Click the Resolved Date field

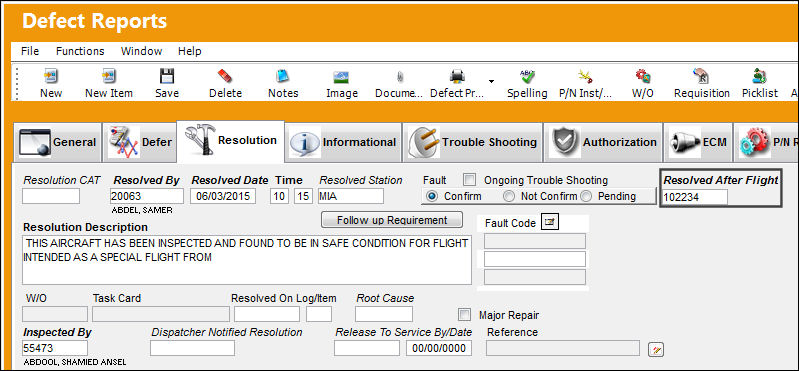[223, 196]
